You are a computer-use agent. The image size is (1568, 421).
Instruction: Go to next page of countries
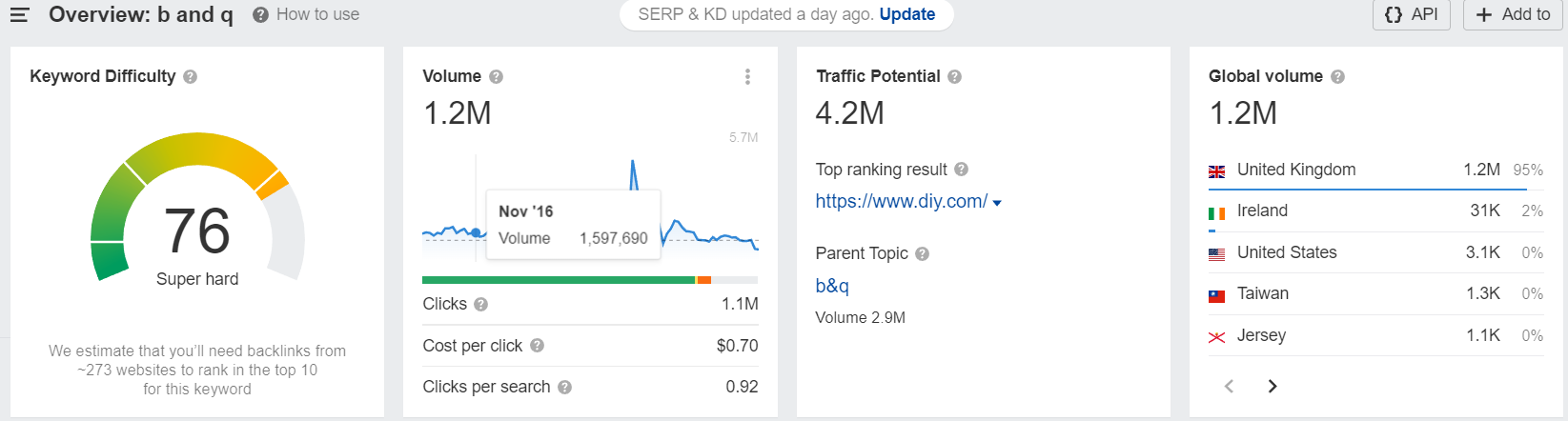[1272, 386]
